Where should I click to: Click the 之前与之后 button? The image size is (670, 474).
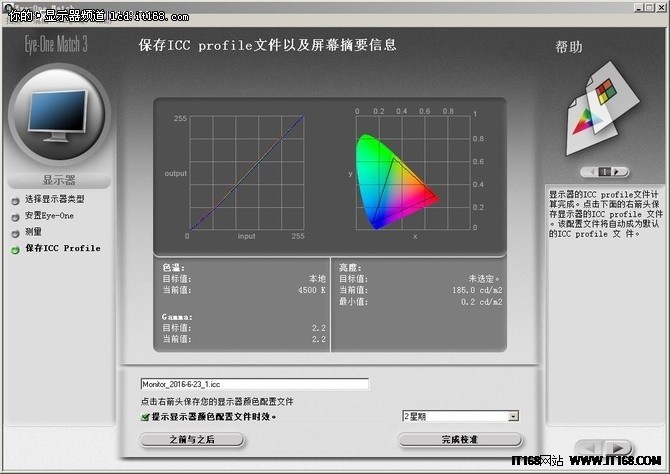[x=192, y=440]
